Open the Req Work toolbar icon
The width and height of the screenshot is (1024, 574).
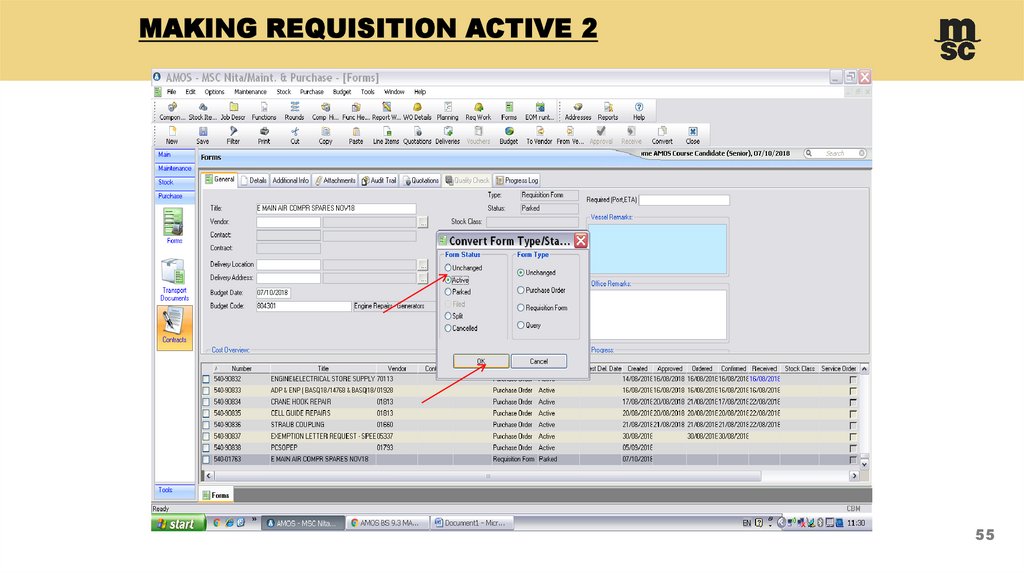tap(478, 111)
